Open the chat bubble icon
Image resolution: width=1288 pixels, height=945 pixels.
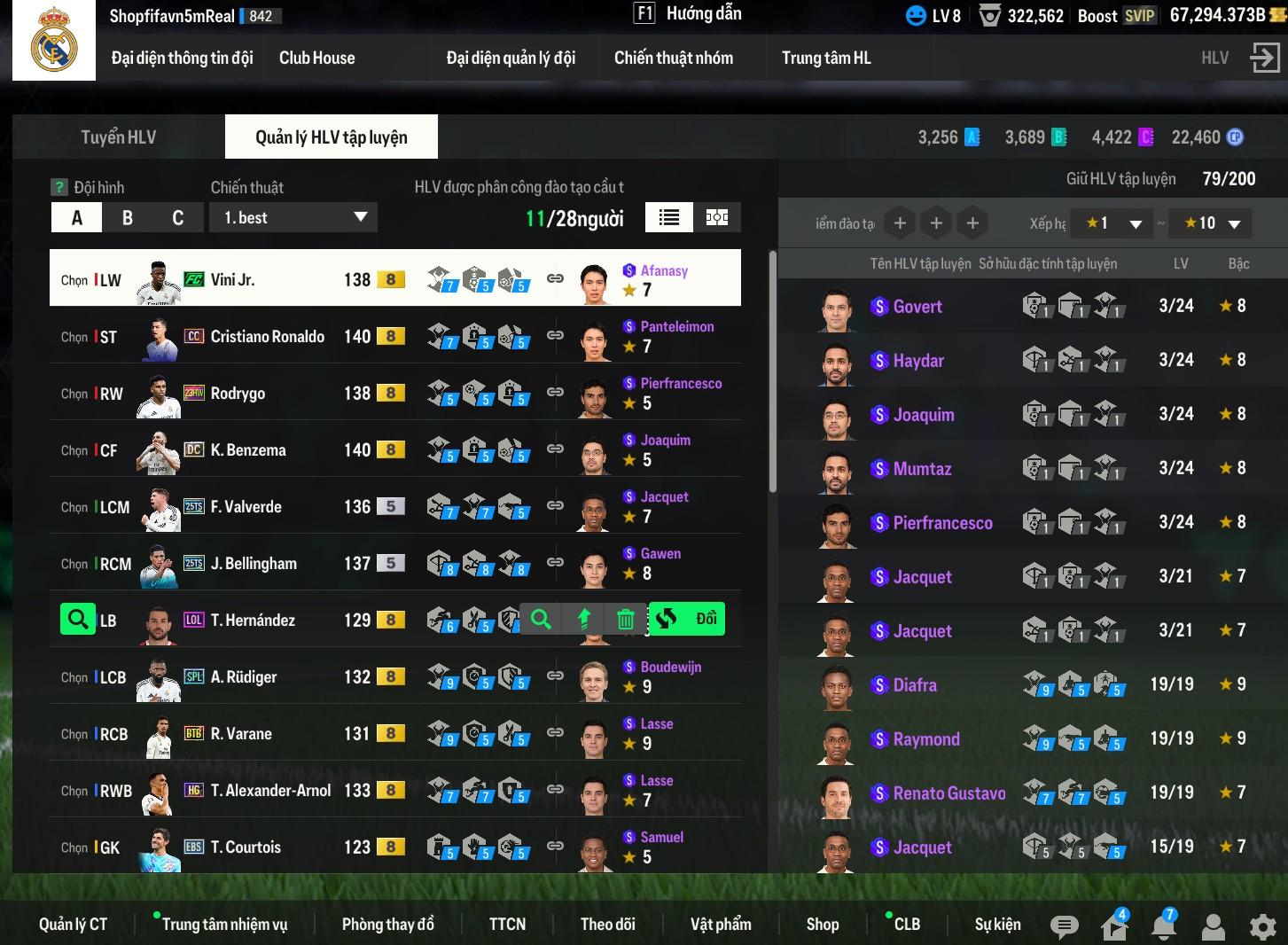pos(1064,925)
